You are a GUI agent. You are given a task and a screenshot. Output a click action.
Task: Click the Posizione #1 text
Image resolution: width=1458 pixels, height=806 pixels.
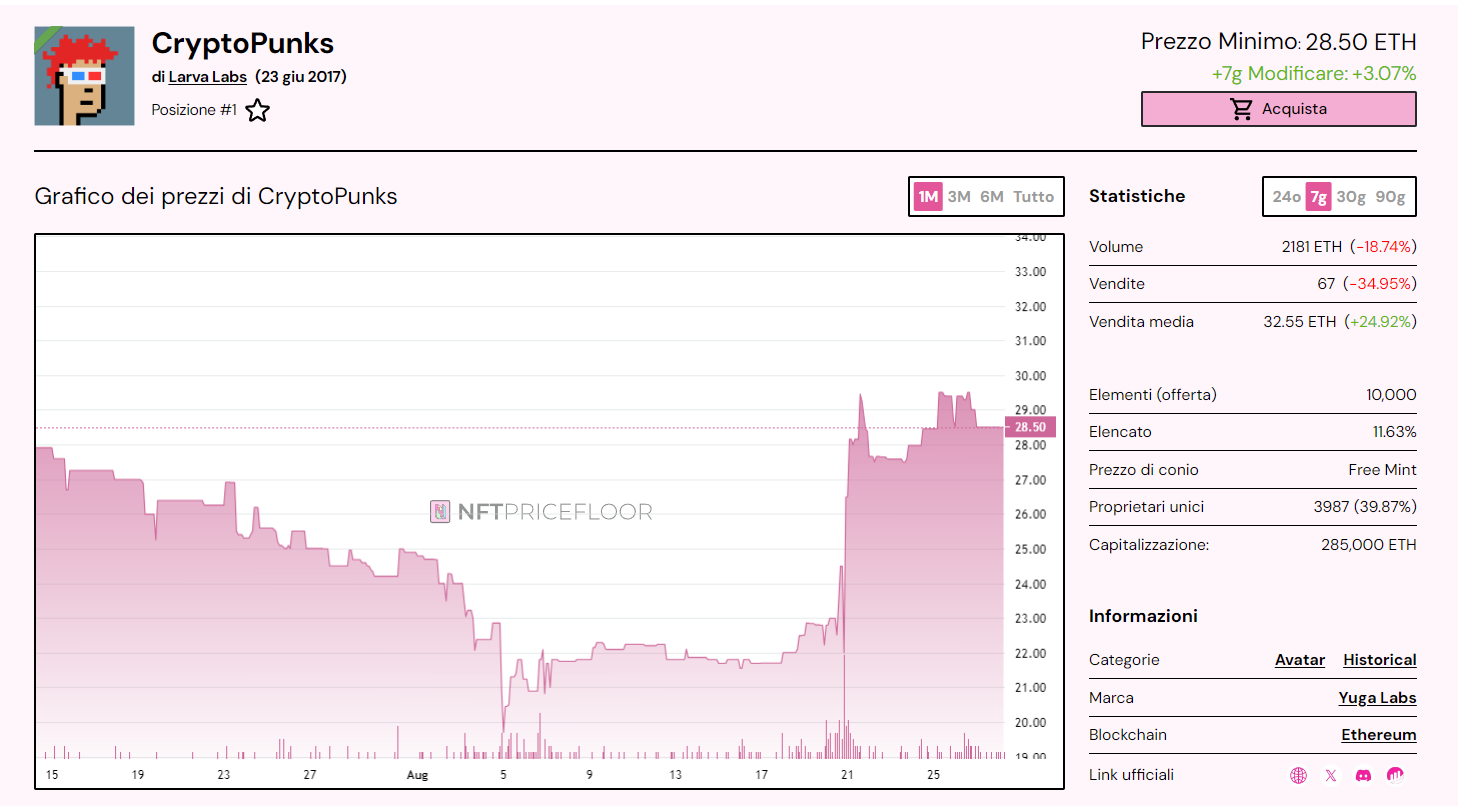click(x=194, y=110)
